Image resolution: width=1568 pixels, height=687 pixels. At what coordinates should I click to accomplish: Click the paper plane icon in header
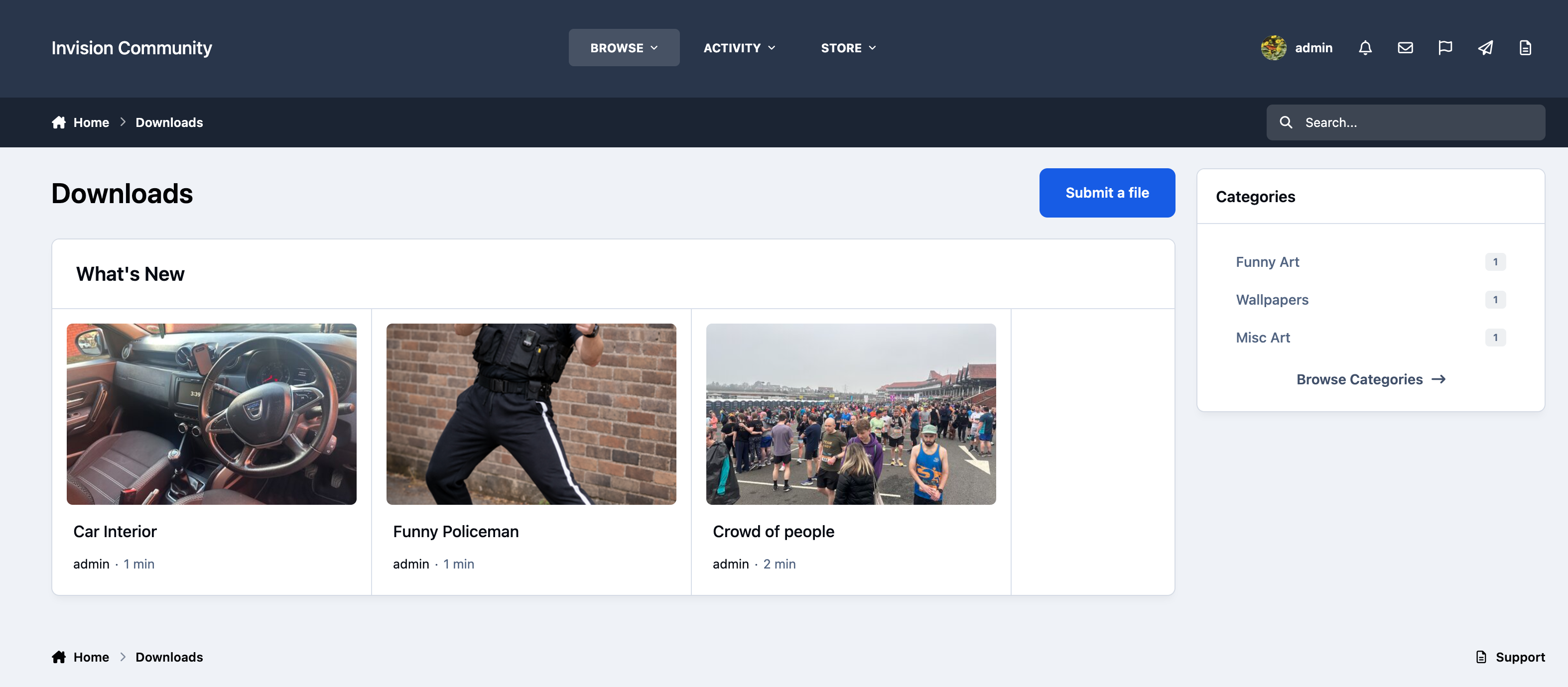(1485, 47)
